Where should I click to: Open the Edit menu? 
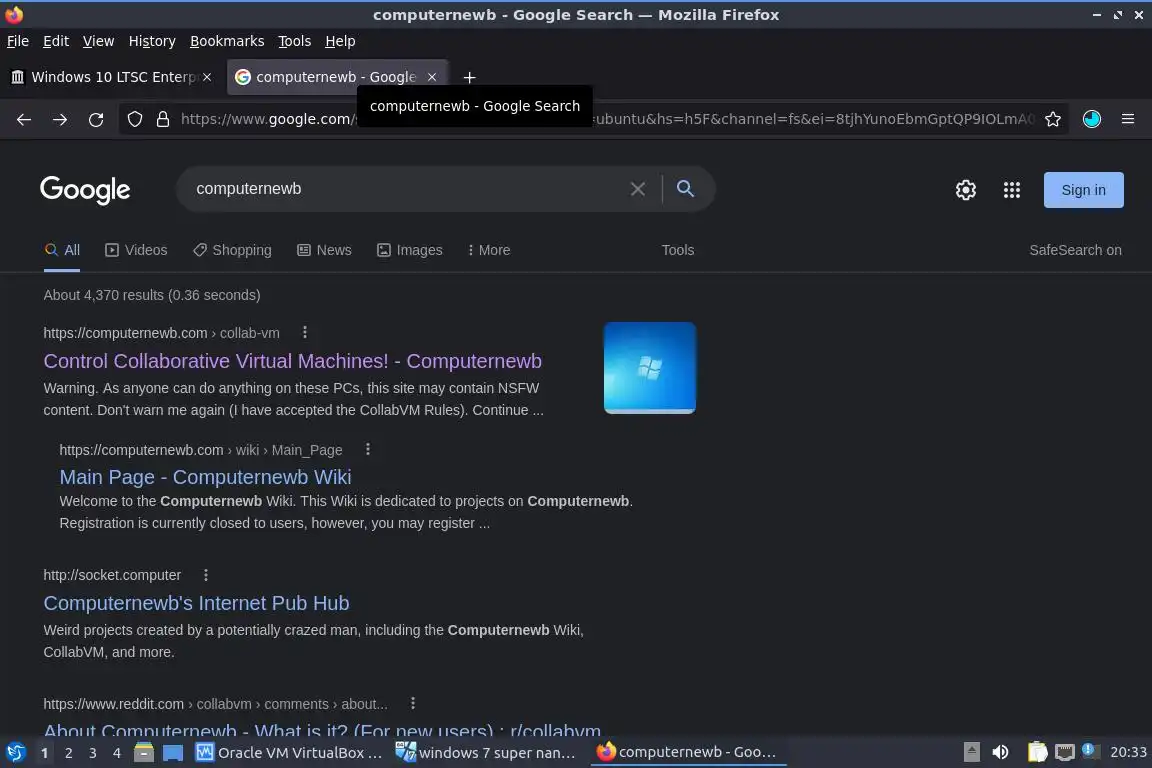pyautogui.click(x=56, y=41)
